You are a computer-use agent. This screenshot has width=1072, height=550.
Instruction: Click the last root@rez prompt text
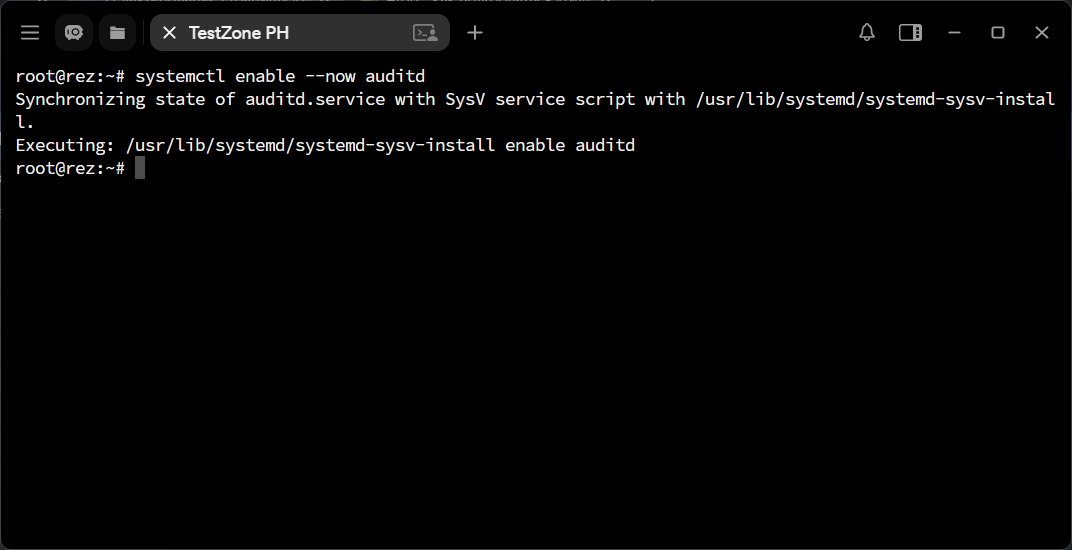click(70, 168)
